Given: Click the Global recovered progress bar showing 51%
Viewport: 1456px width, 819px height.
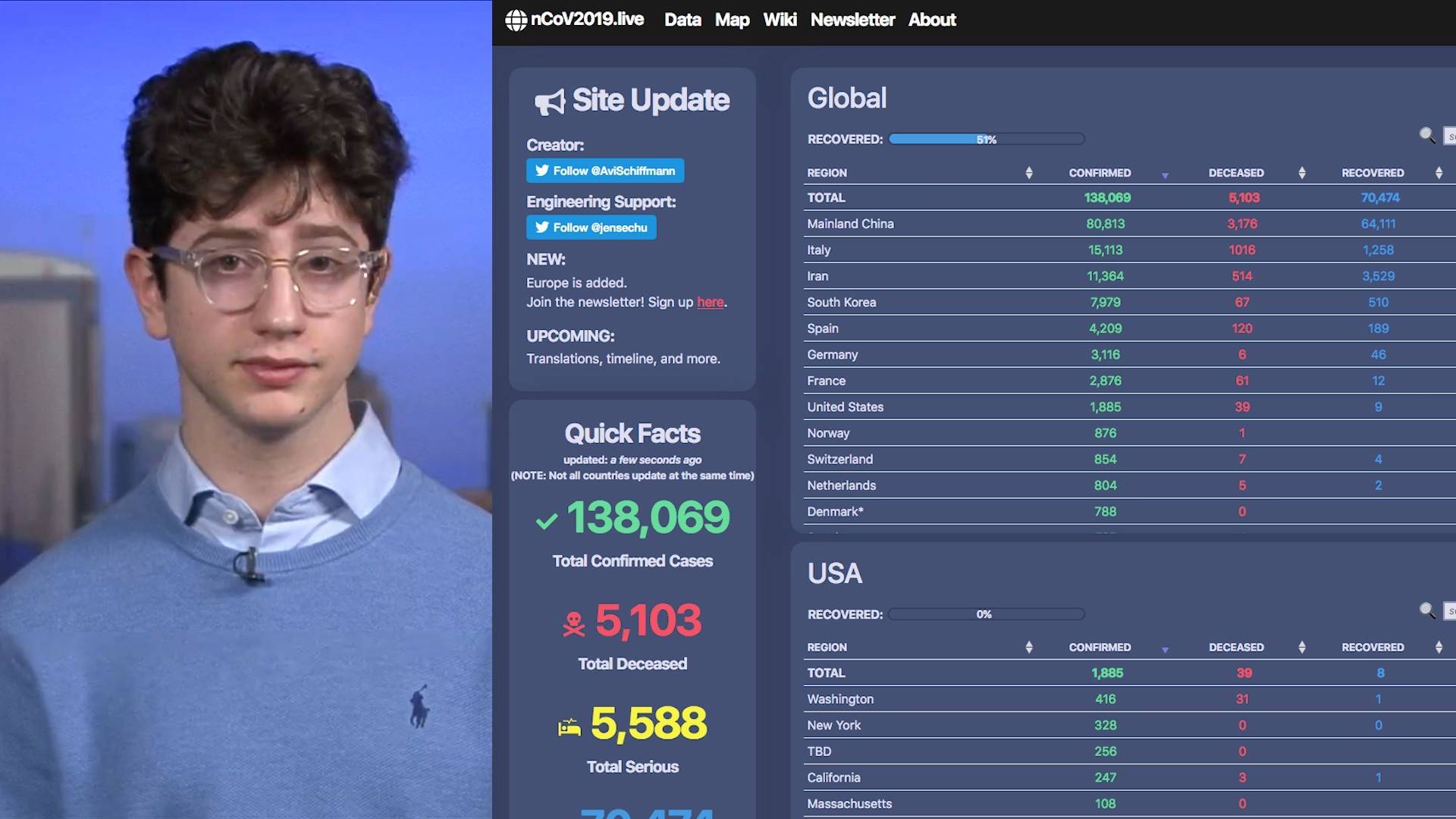Looking at the screenshot, I should [986, 139].
